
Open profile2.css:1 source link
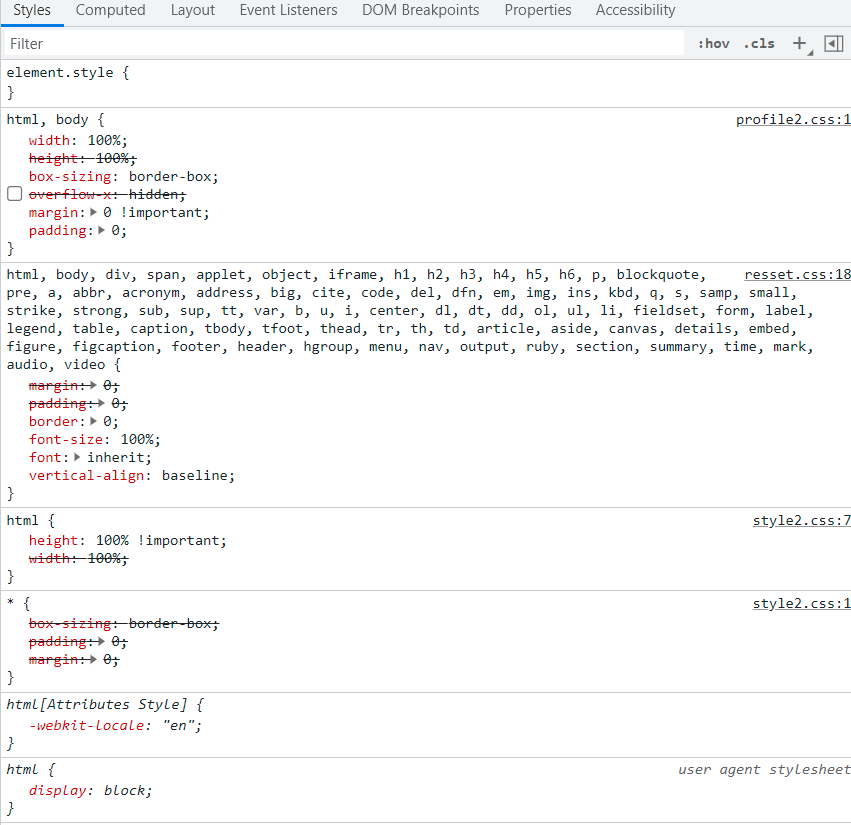point(793,119)
